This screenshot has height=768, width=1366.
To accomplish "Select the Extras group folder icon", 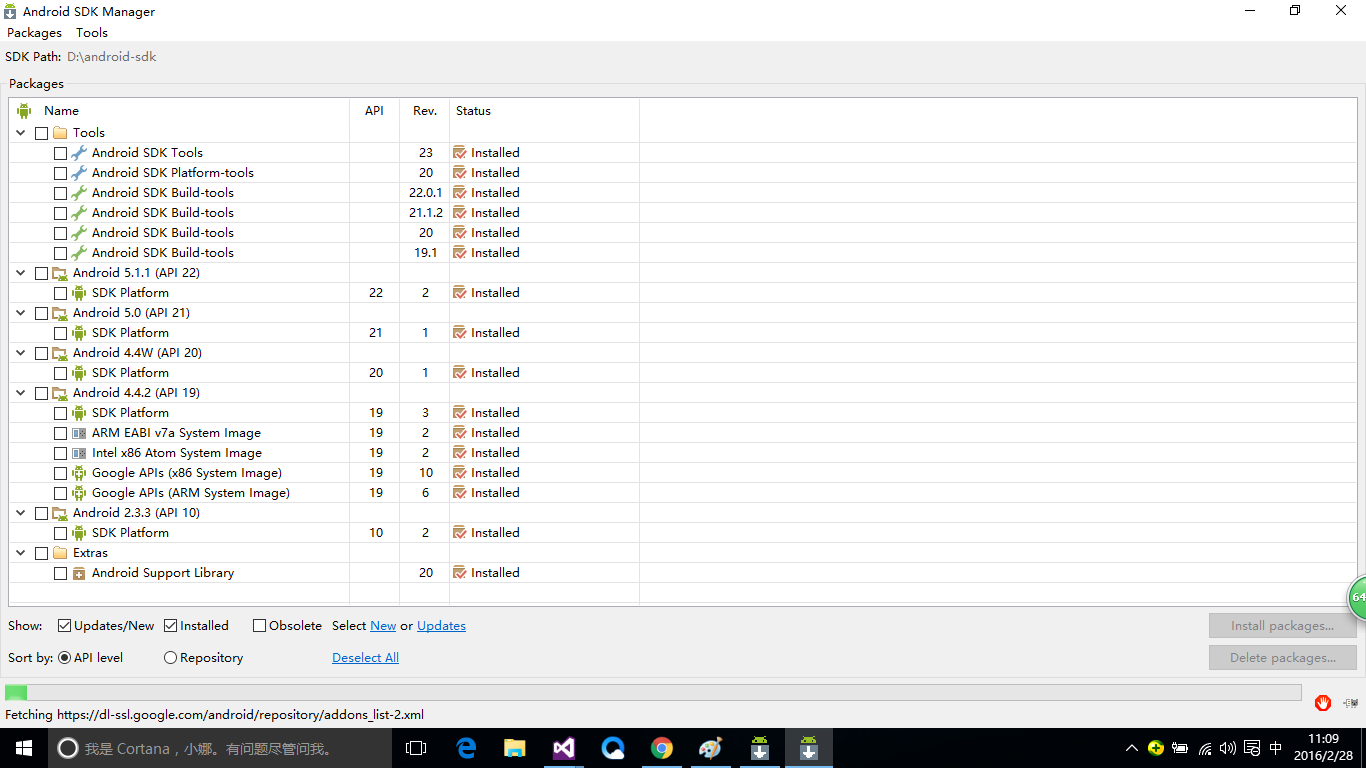I will 60,553.
